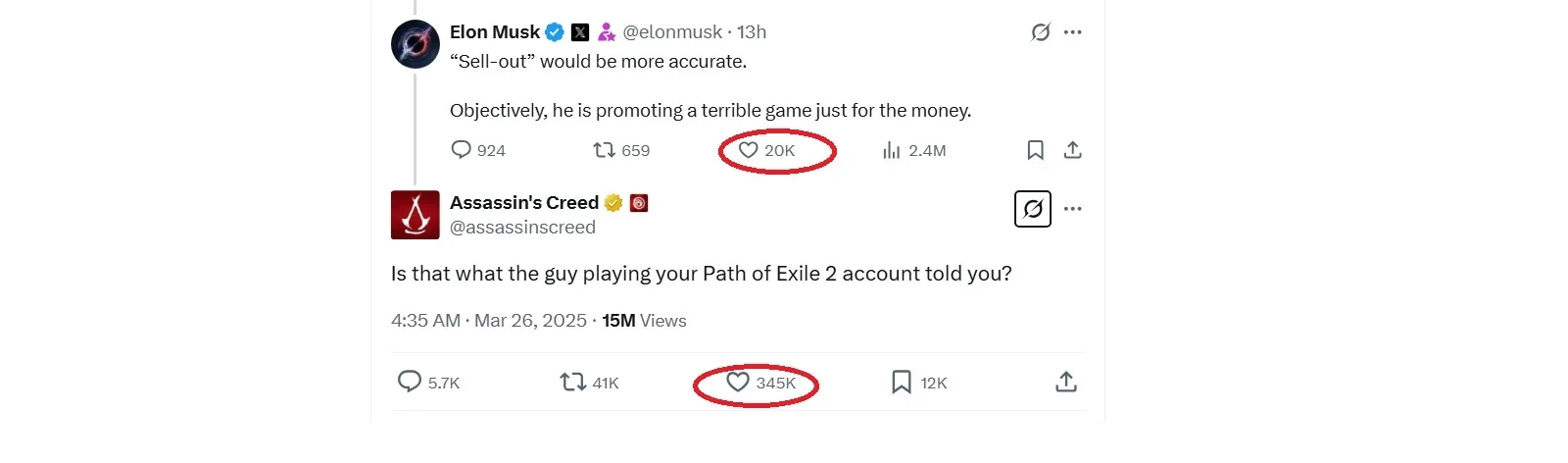Click Grok icon on Assassin's Creed post

point(1033,209)
